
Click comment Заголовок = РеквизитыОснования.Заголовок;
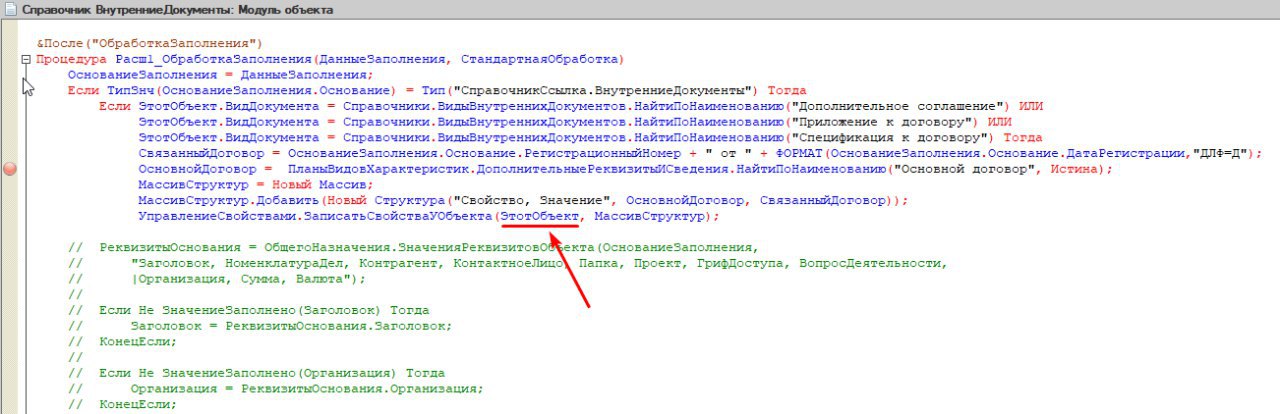pyautogui.click(x=259, y=326)
